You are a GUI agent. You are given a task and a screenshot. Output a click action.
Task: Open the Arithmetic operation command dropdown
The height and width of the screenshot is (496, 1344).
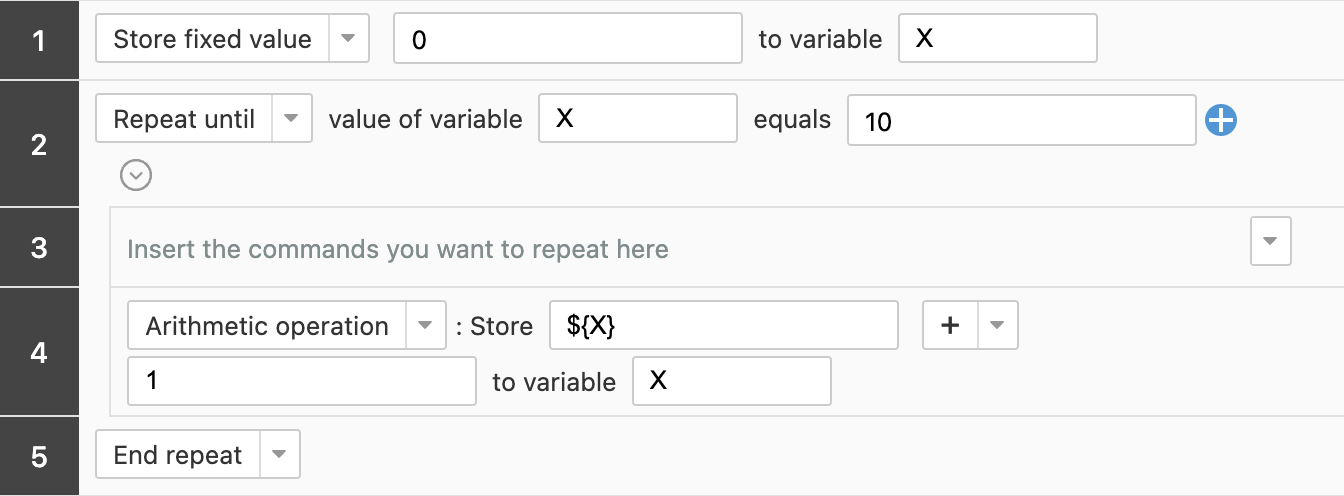425,326
